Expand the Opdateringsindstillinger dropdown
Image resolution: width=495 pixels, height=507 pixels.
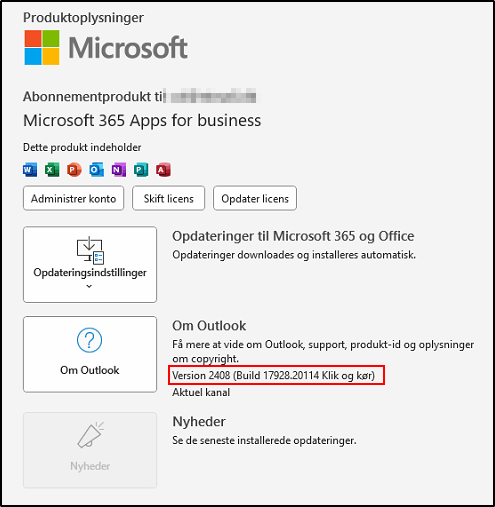(x=90, y=265)
